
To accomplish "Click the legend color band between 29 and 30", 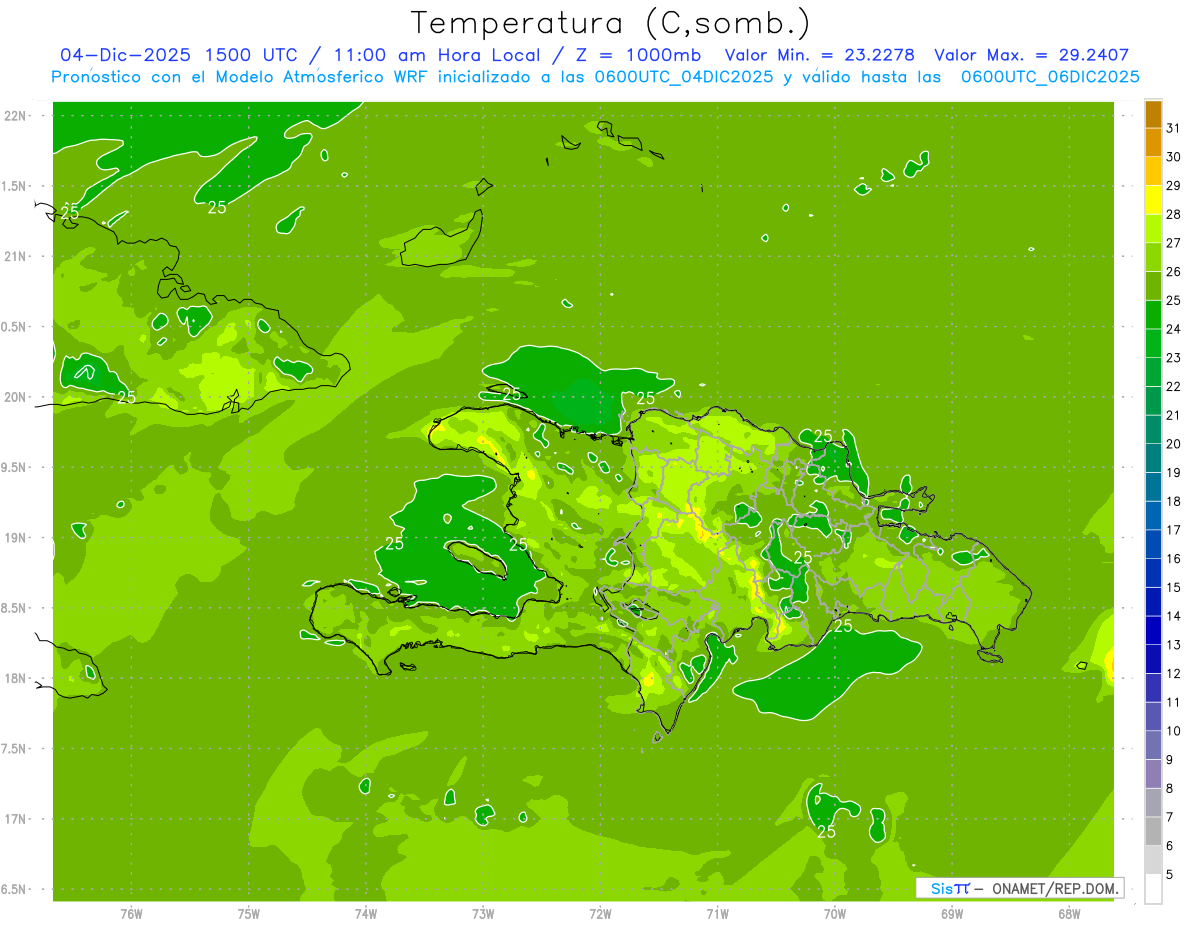I will [1153, 171].
